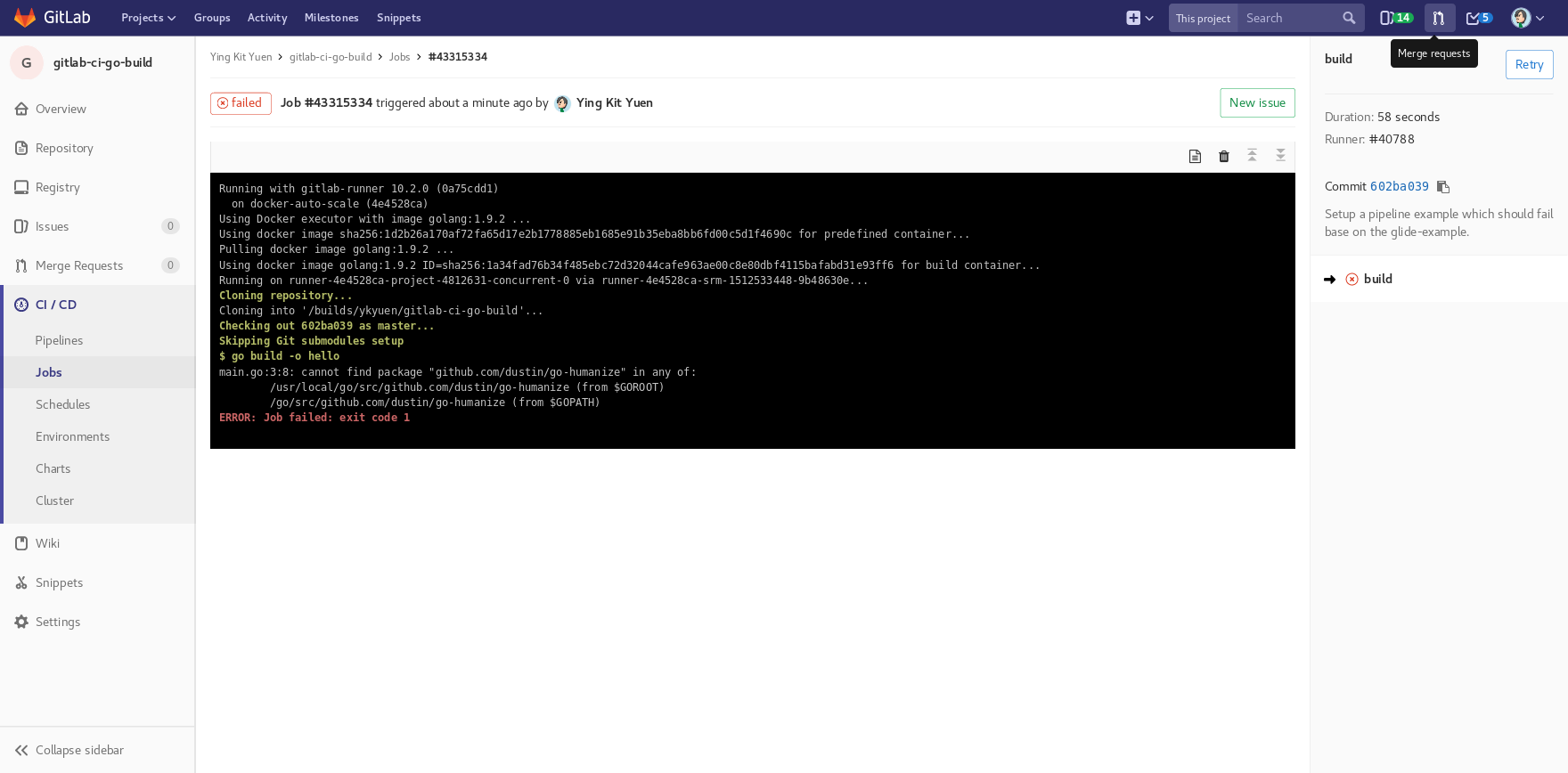
Task: Click gitlab-ci-go-build breadcrumb link
Action: [x=331, y=57]
